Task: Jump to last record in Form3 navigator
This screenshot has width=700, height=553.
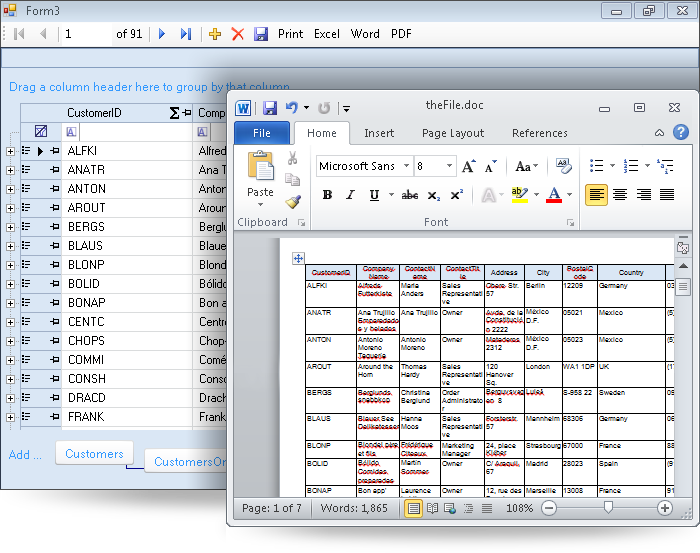Action: pyautogui.click(x=186, y=34)
